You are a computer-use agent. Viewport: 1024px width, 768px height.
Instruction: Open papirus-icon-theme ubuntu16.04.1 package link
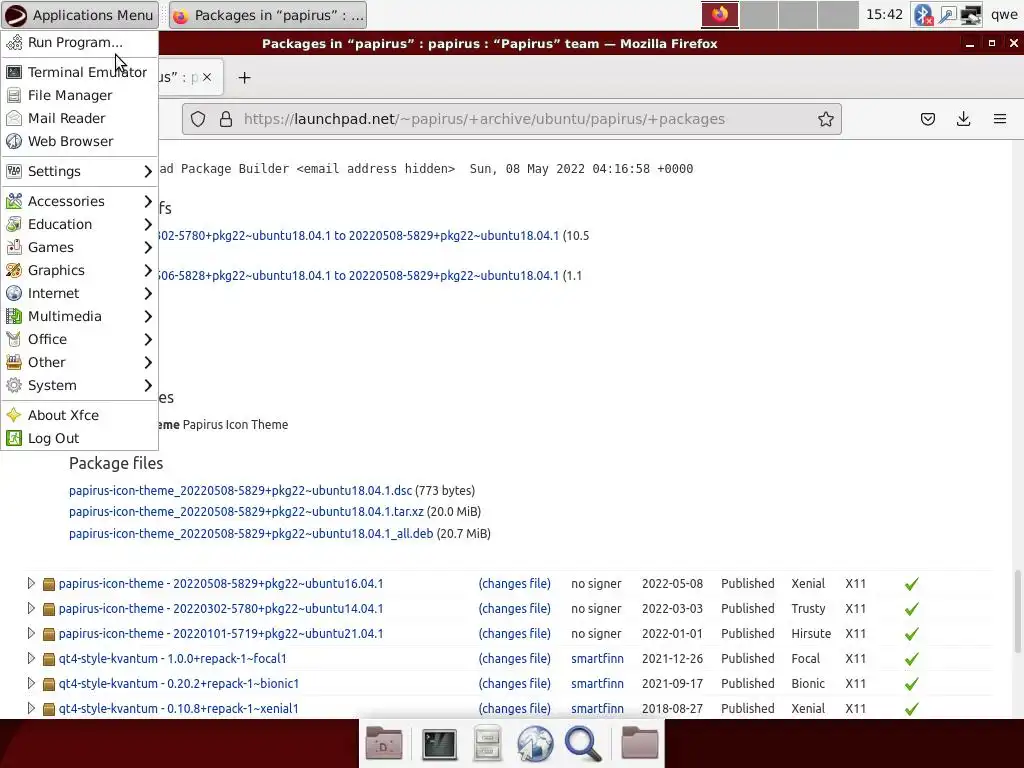pyautogui.click(x=221, y=584)
